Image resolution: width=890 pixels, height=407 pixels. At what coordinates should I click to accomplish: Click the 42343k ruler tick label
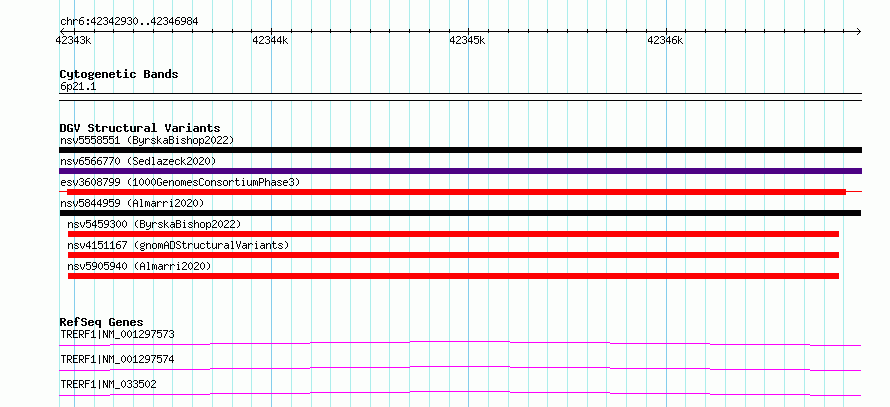tap(74, 40)
